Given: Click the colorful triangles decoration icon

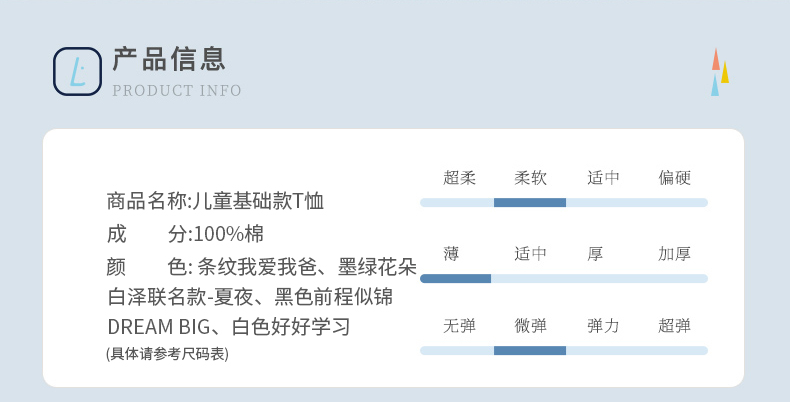Looking at the screenshot, I should (x=720, y=72).
